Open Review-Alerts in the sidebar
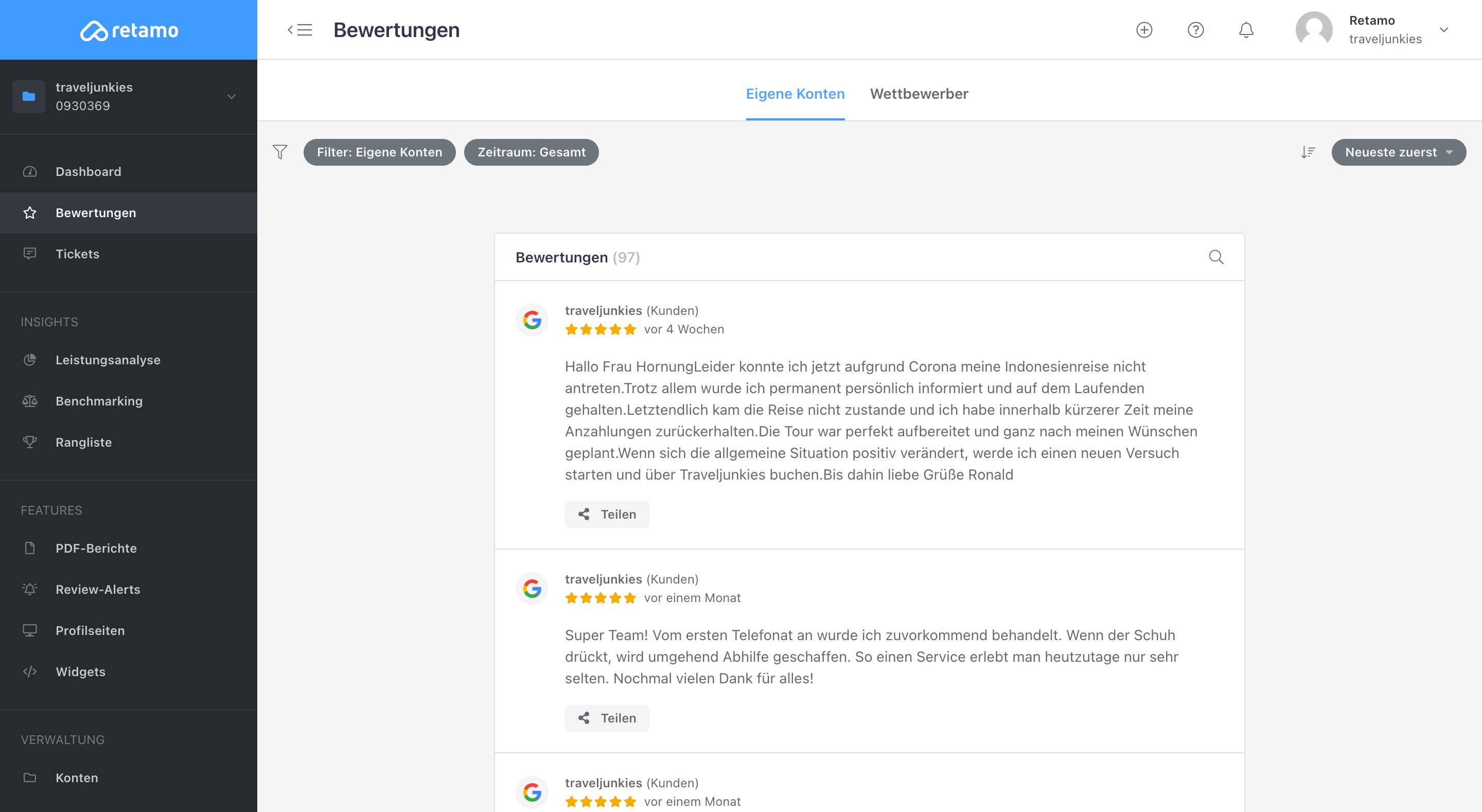The image size is (1482, 812). [x=98, y=589]
